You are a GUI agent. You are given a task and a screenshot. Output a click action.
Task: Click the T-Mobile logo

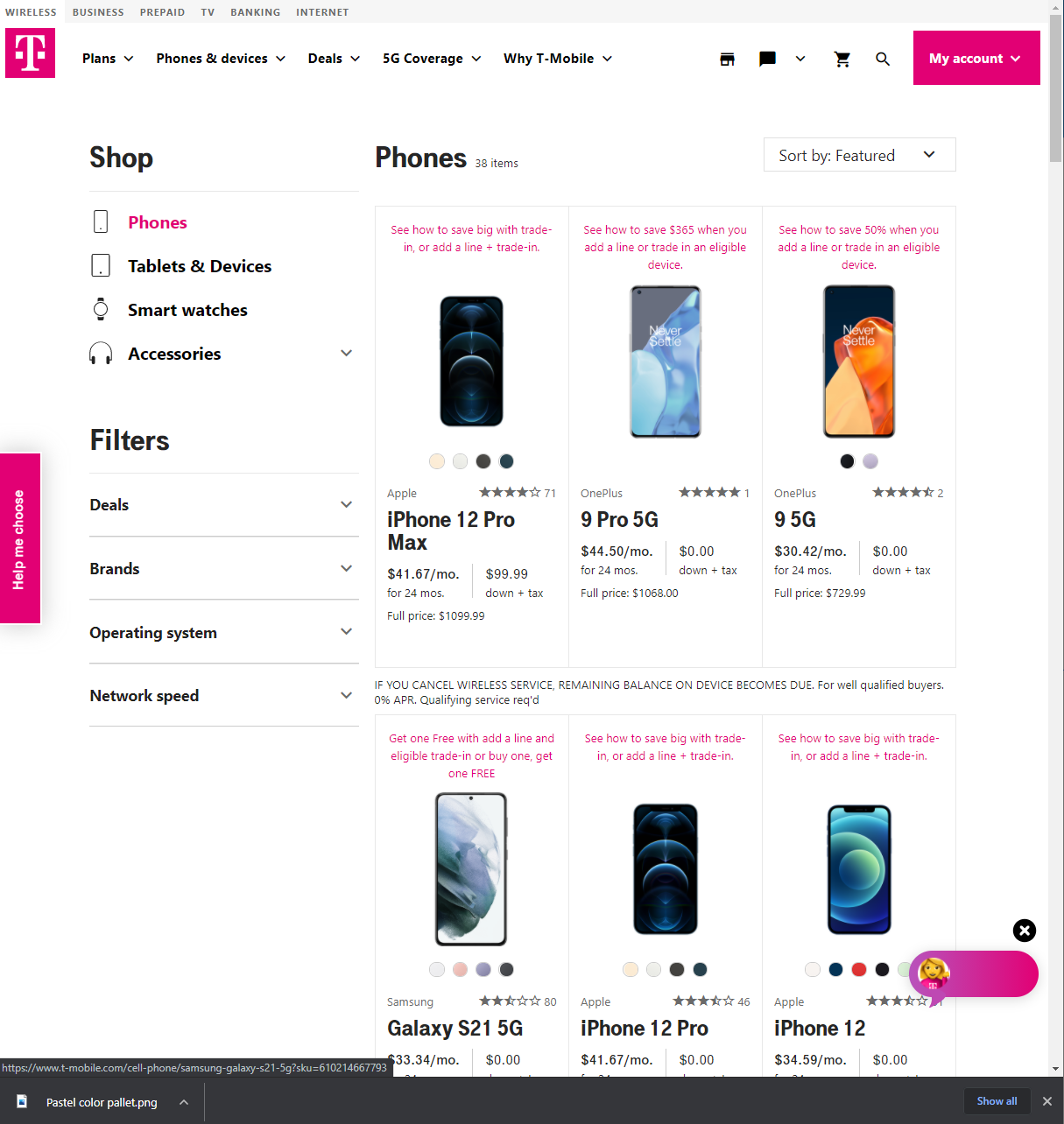point(30,53)
